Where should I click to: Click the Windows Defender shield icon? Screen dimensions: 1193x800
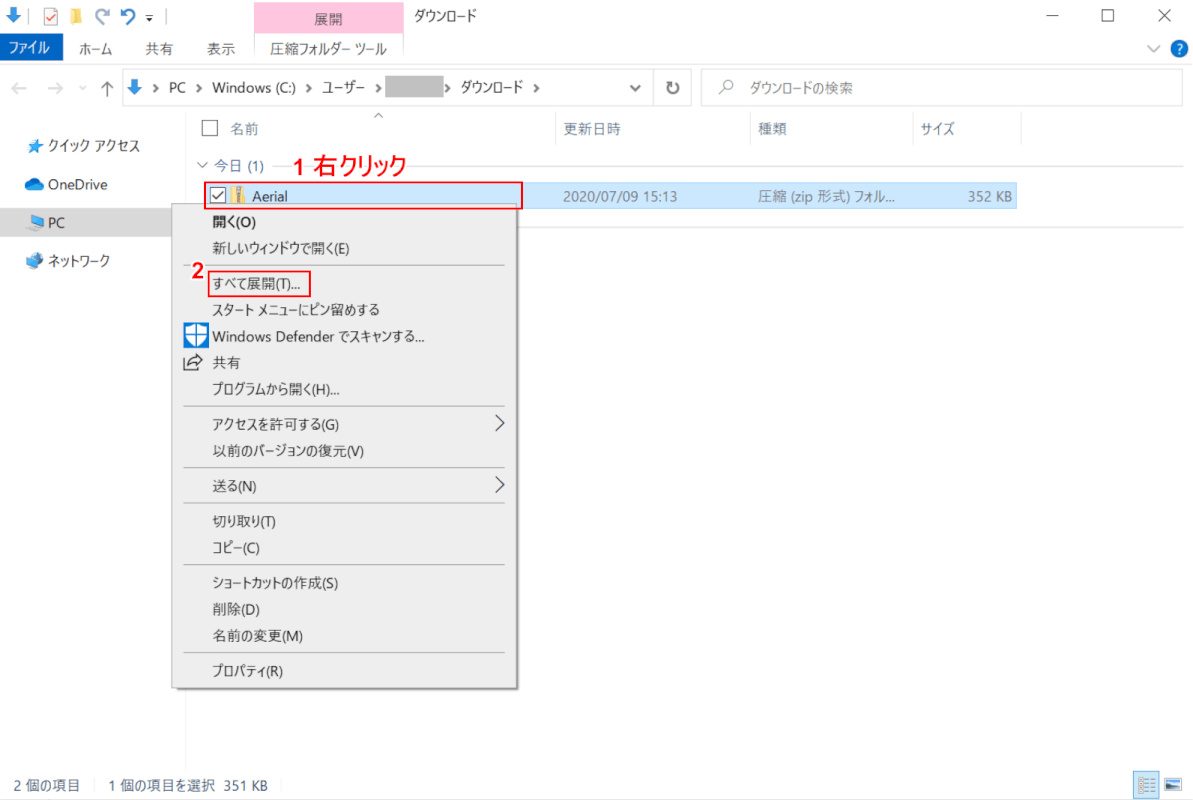(x=195, y=336)
